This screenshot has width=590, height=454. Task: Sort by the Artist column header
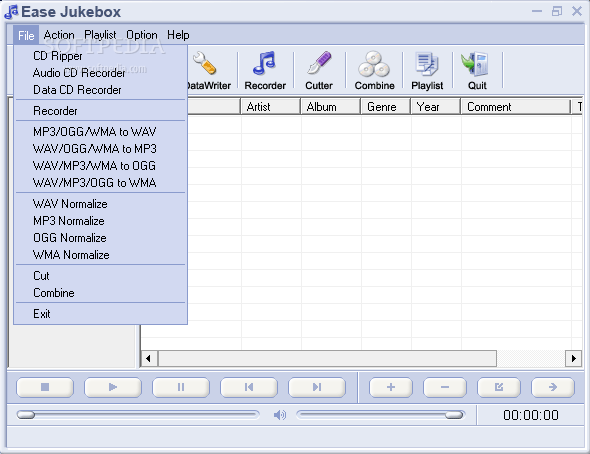pyautogui.click(x=271, y=107)
